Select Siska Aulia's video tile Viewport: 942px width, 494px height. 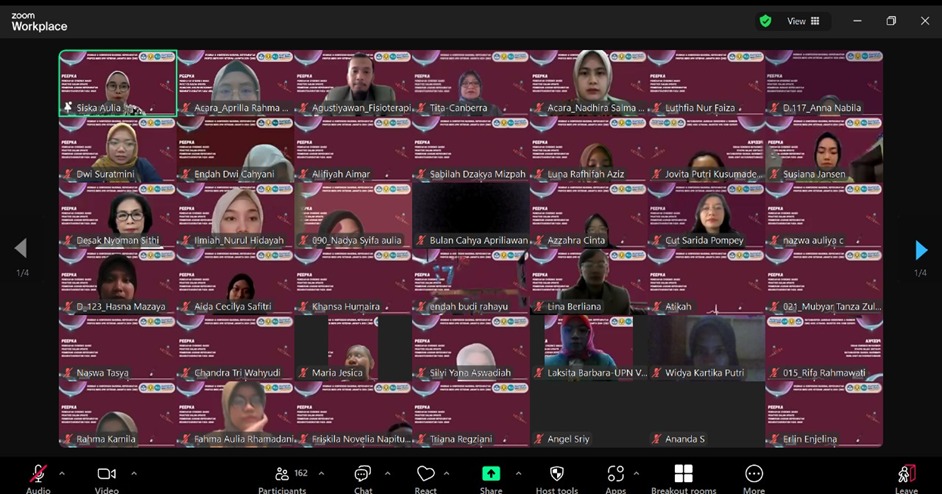117,83
